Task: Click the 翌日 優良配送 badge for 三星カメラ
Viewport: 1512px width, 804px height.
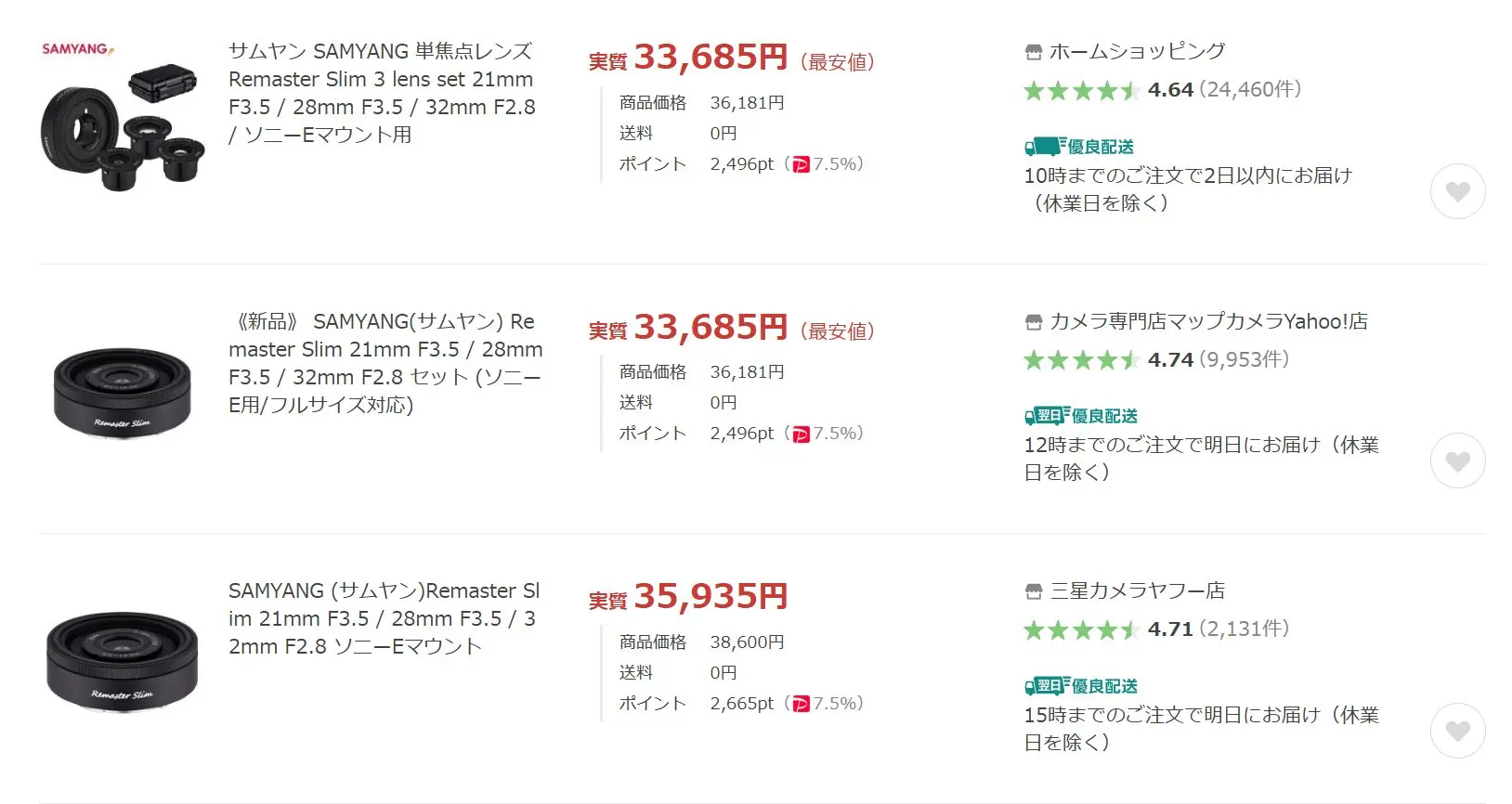Action: point(1081,686)
